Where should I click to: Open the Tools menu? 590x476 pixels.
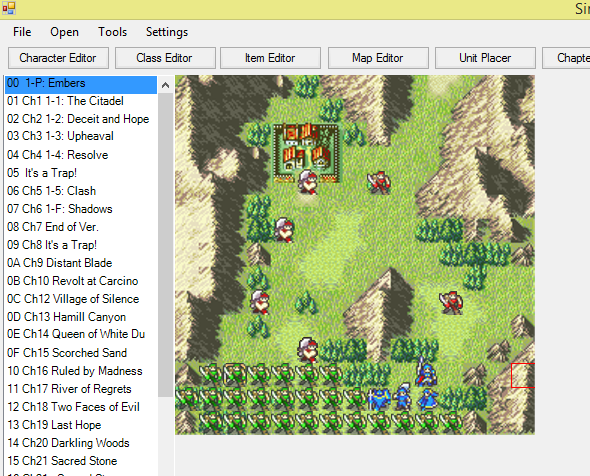point(113,32)
